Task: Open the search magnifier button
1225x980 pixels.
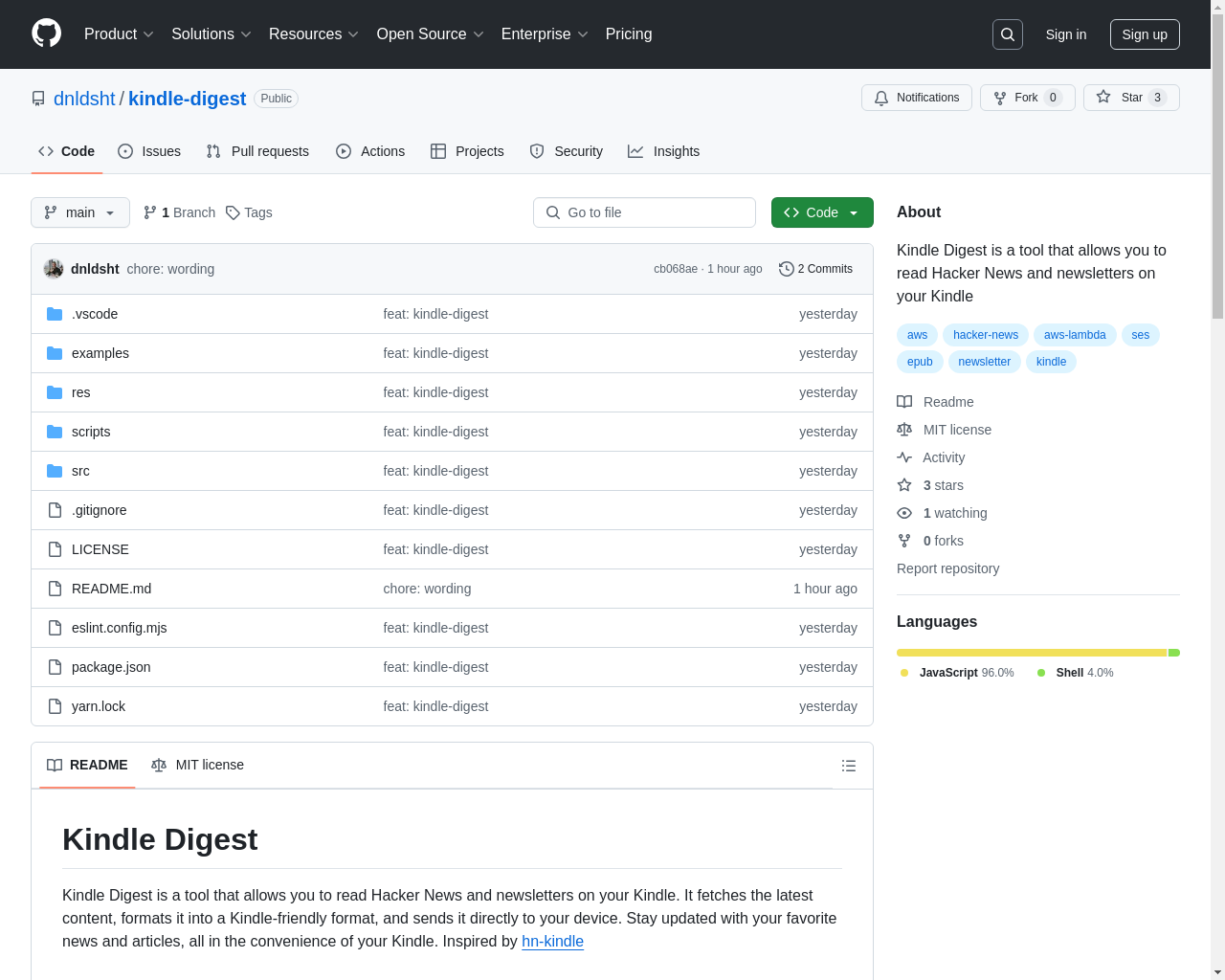Action: click(x=1008, y=34)
